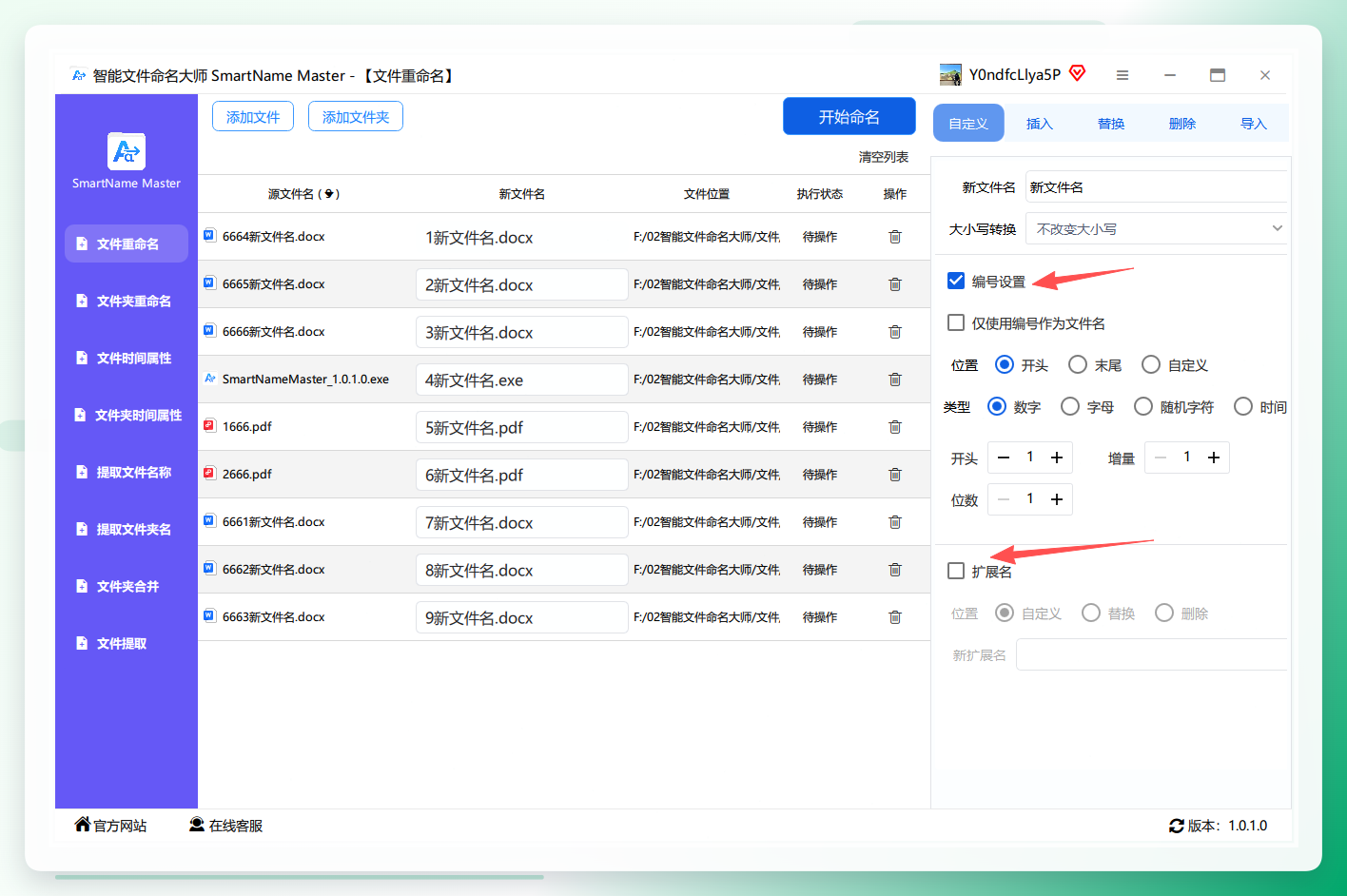
Task: Switch to the 导入 tab
Action: point(1254,123)
